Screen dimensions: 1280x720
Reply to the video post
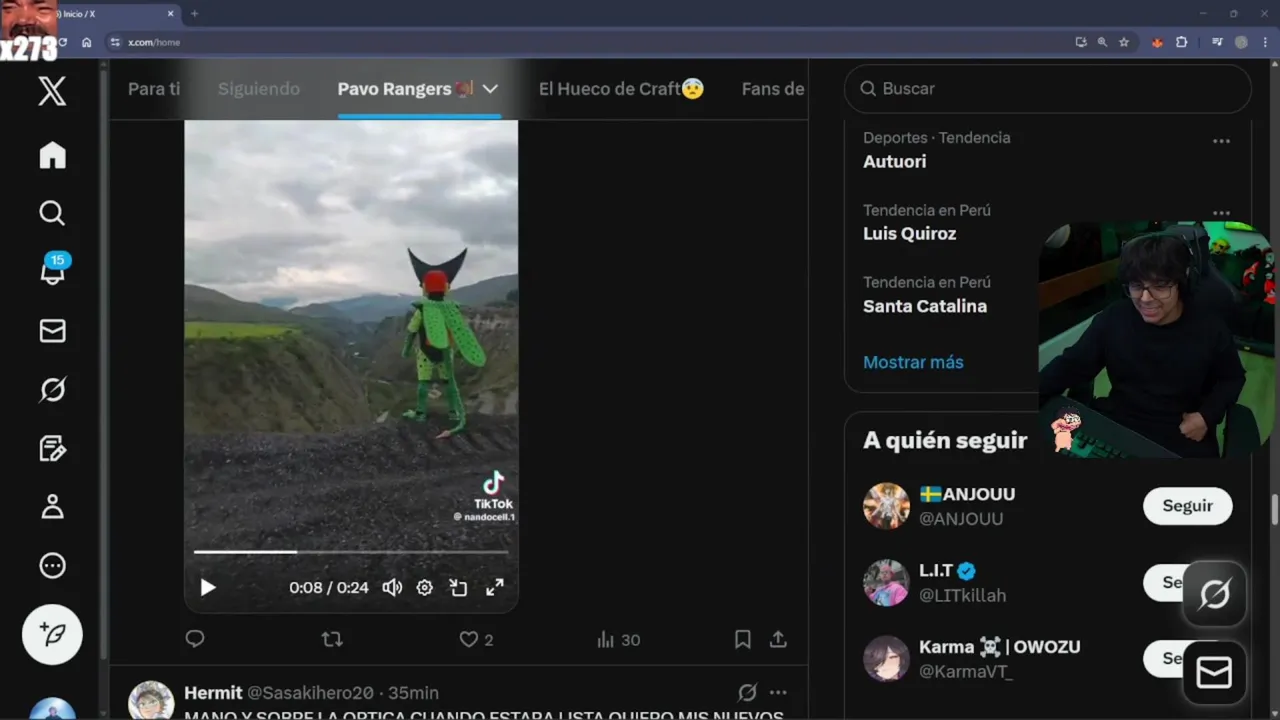pos(195,639)
